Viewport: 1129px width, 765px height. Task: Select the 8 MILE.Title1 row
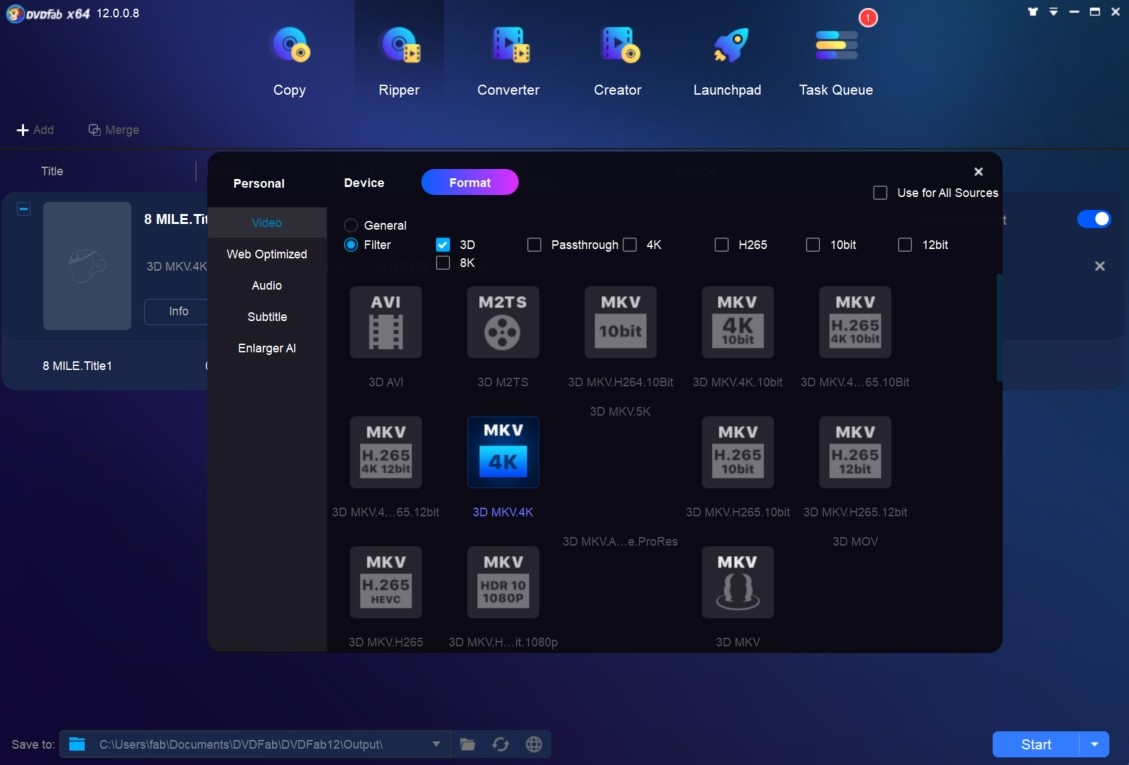click(x=106, y=366)
